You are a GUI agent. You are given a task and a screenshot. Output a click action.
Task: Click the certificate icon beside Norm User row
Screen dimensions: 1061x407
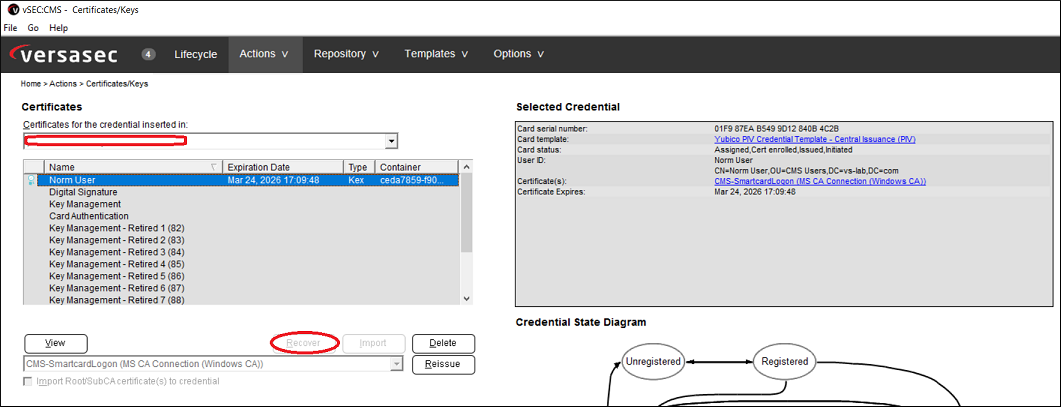[33, 180]
